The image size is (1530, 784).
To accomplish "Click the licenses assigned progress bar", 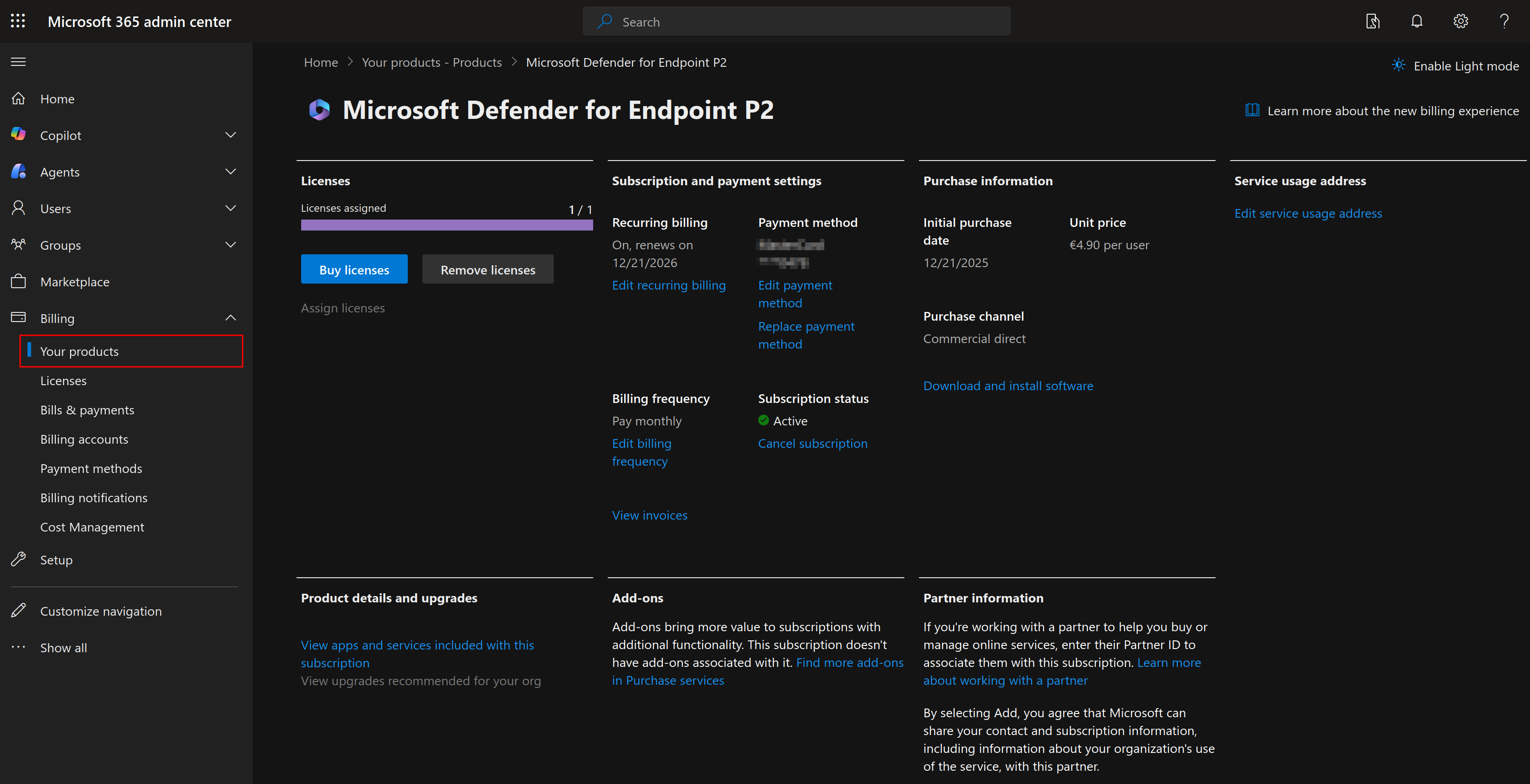I will 447,225.
